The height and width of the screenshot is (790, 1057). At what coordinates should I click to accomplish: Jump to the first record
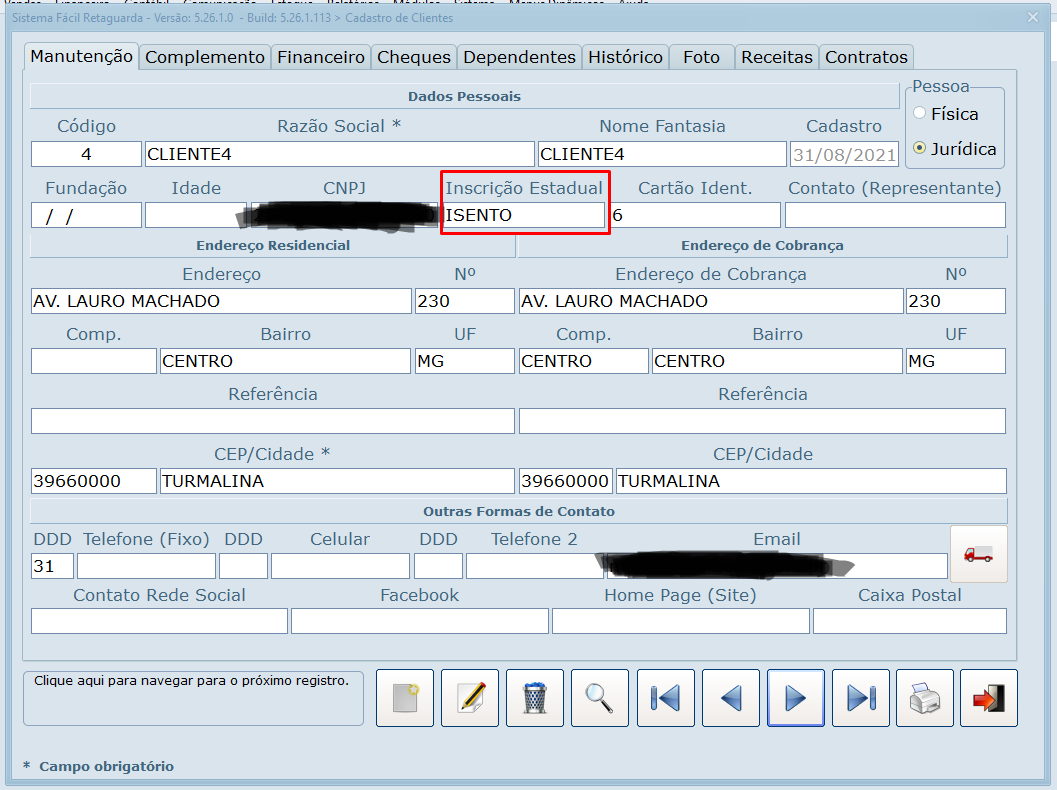(x=666, y=698)
